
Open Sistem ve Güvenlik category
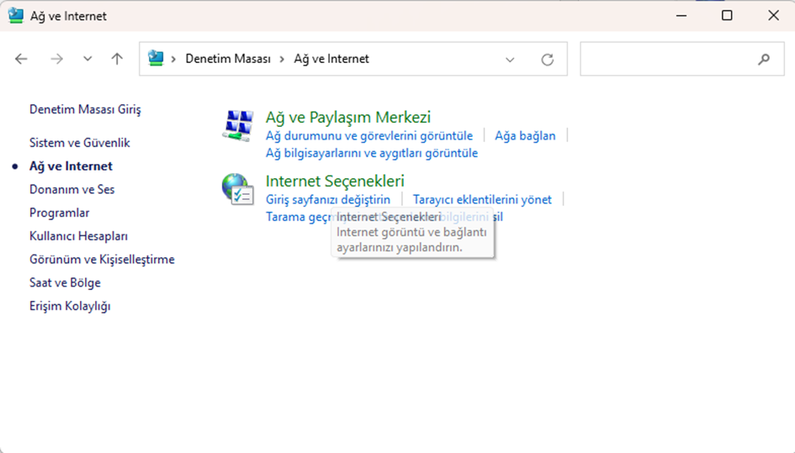pos(80,143)
